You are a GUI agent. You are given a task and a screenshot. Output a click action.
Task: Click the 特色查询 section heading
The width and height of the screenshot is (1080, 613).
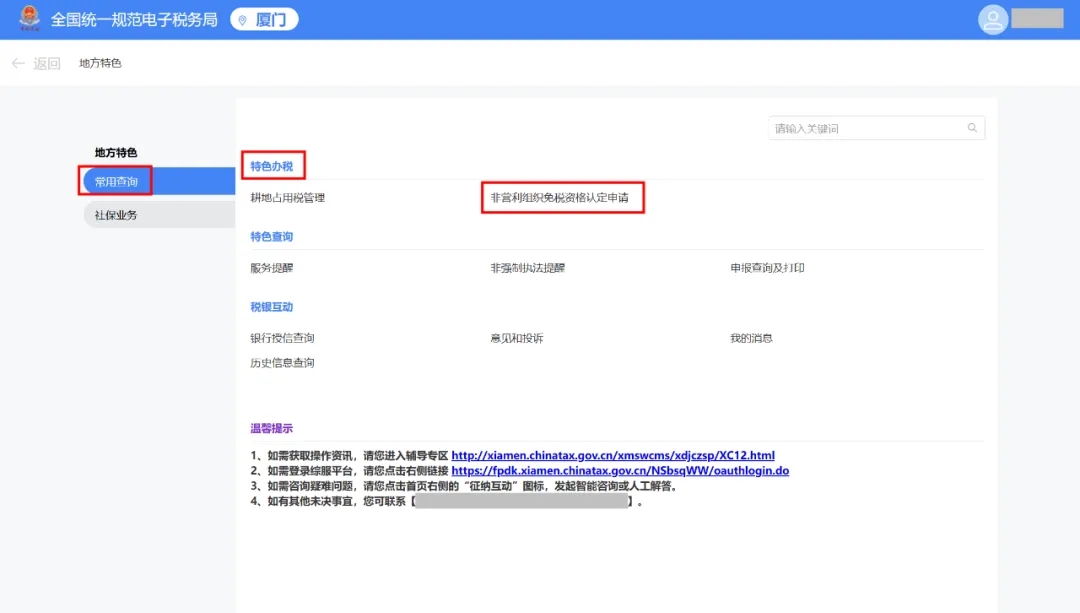coord(271,236)
